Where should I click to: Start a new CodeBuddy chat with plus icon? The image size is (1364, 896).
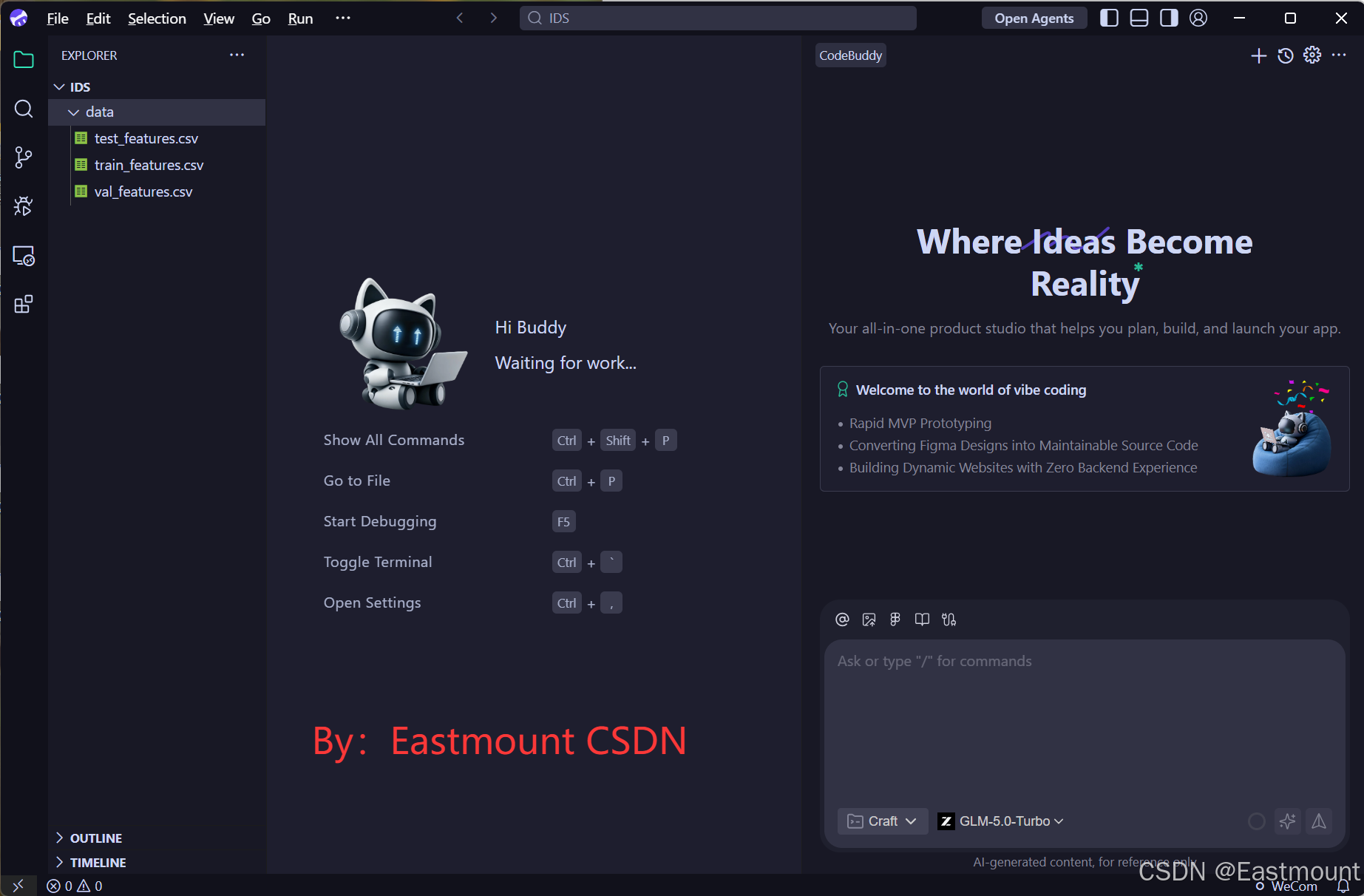coord(1258,55)
